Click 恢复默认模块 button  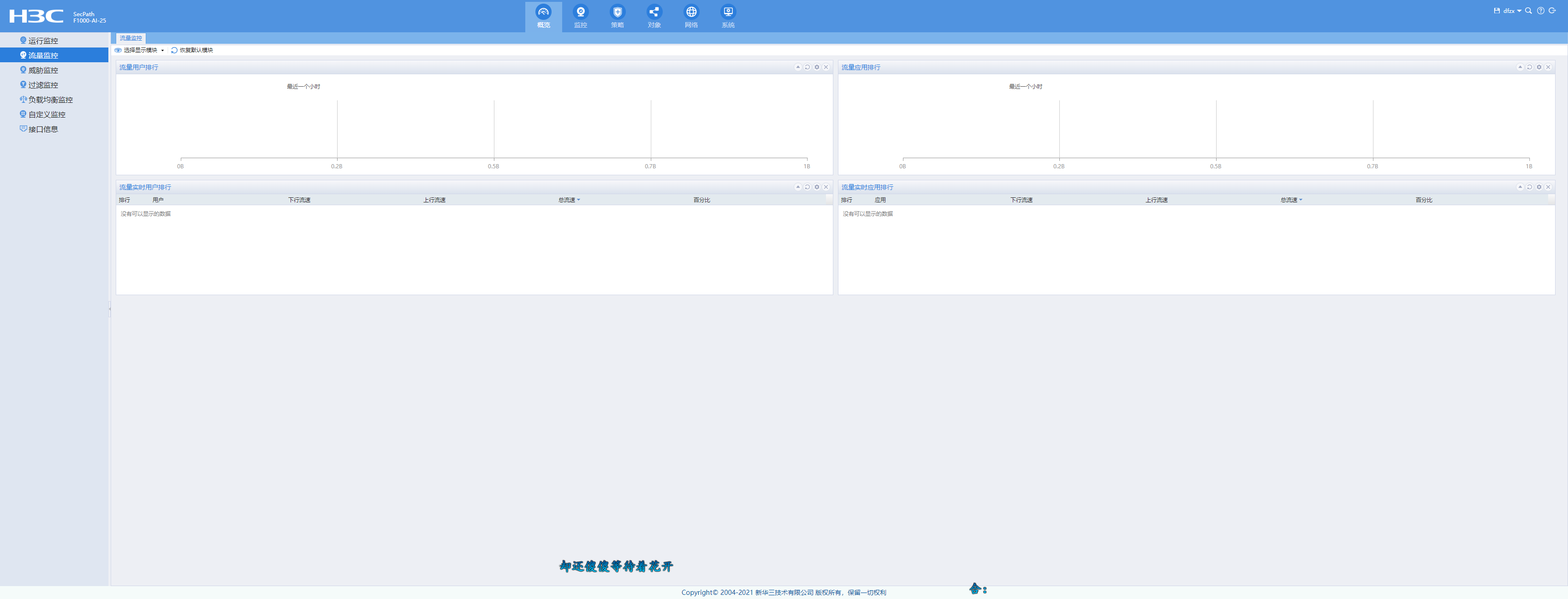192,50
